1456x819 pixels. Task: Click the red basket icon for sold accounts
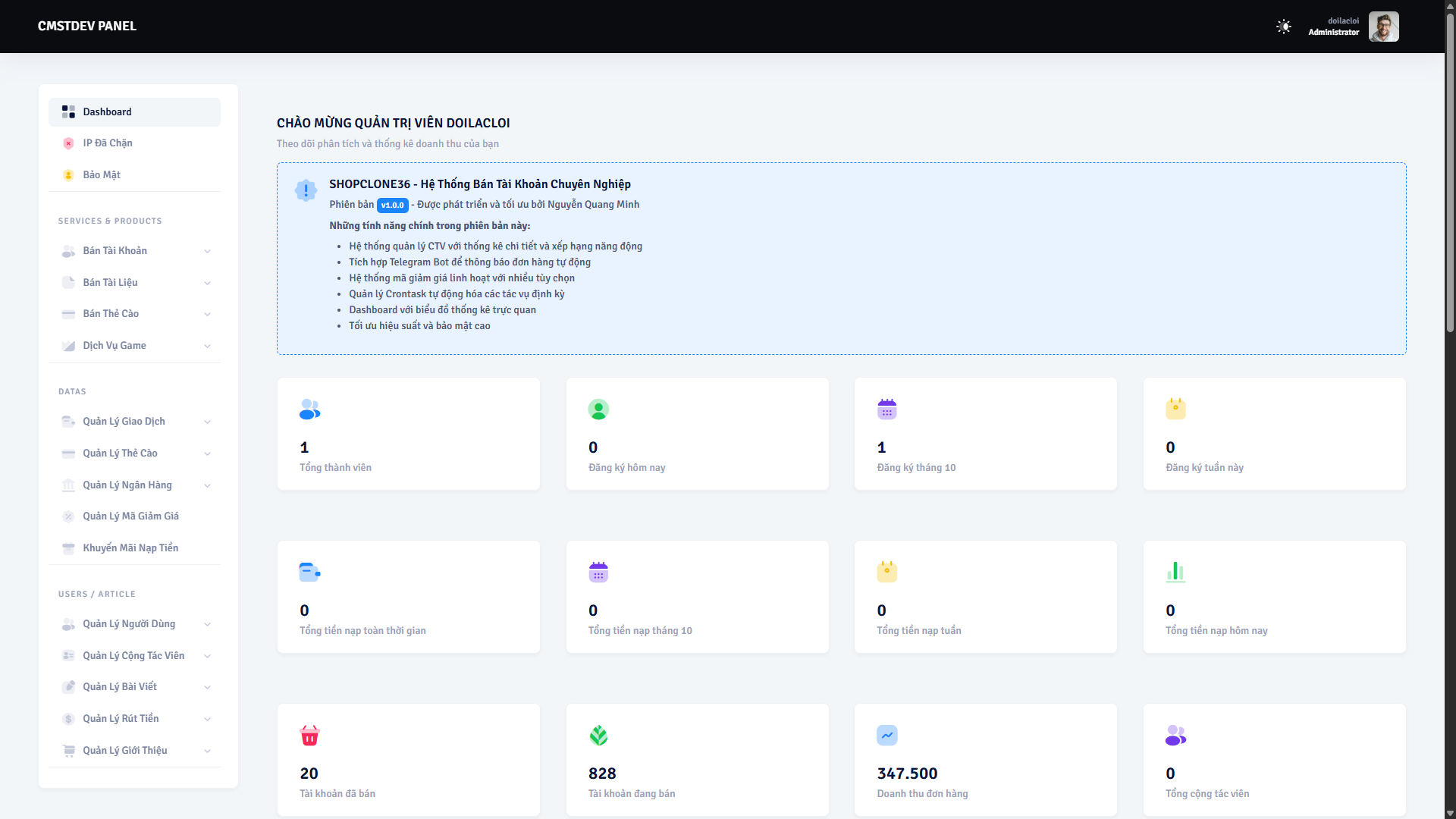click(x=309, y=736)
